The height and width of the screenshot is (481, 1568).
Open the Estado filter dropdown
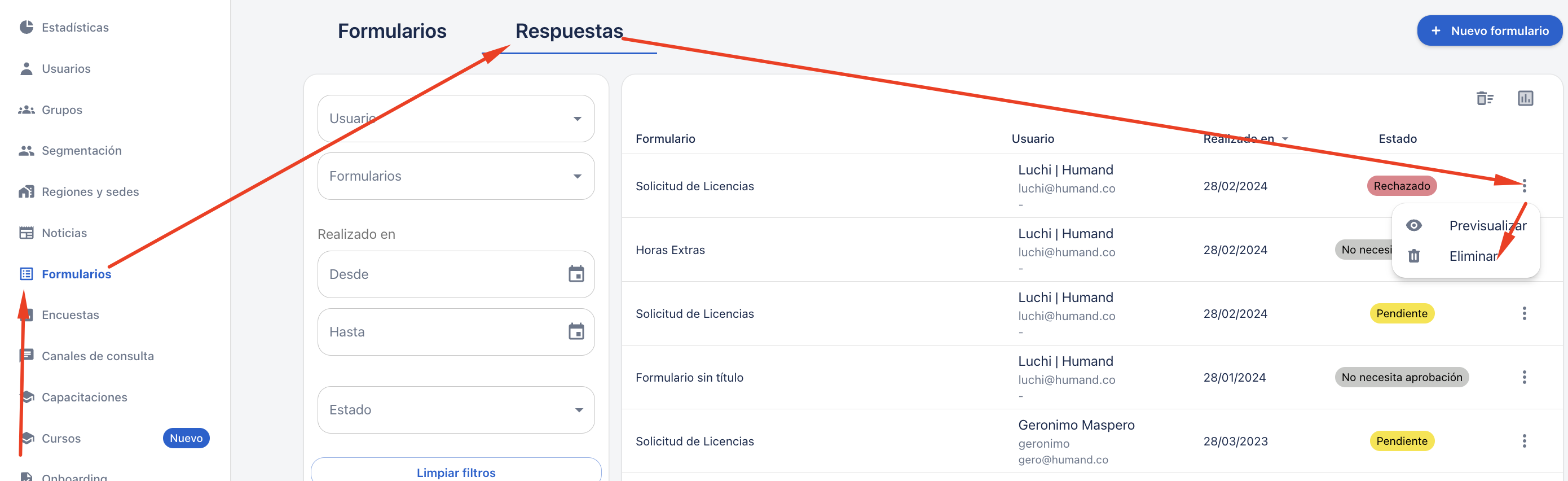click(x=456, y=410)
